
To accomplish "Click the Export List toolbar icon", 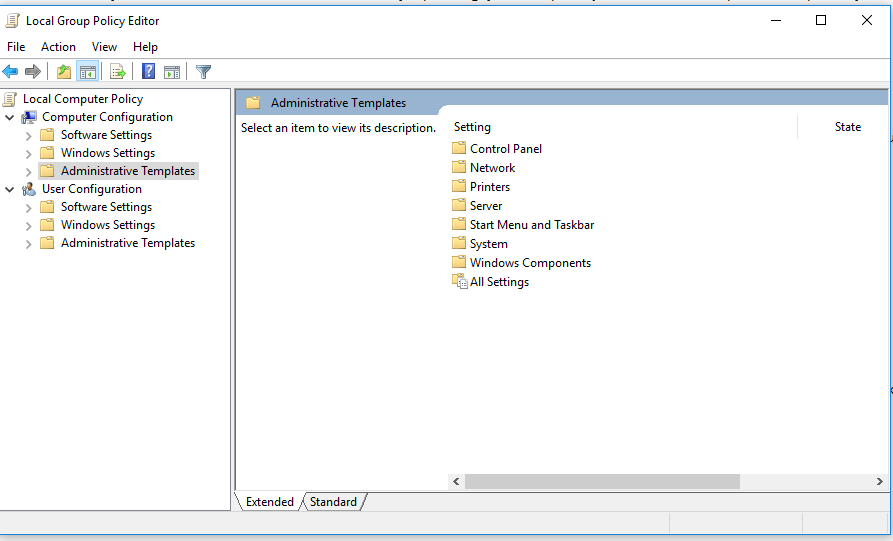I will point(118,71).
